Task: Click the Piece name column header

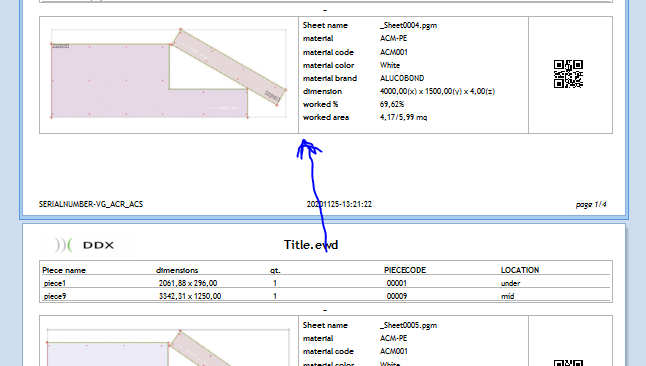Action: (x=64, y=270)
